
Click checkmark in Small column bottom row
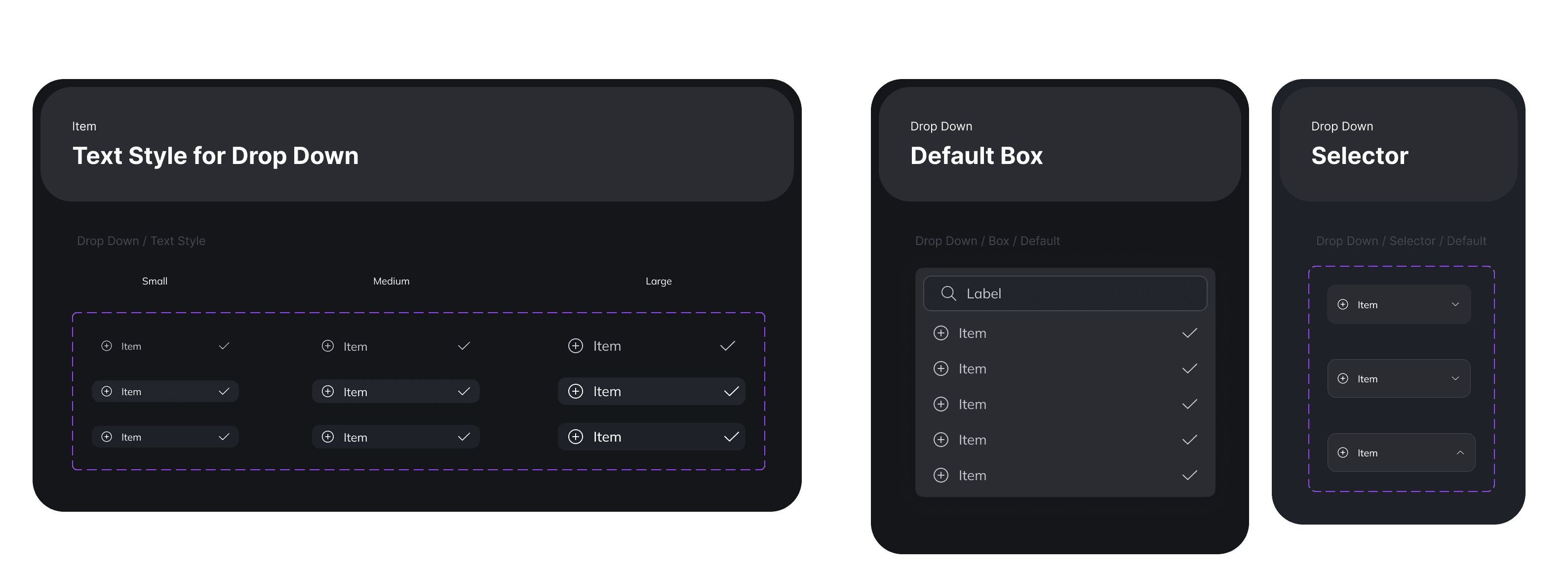click(224, 437)
